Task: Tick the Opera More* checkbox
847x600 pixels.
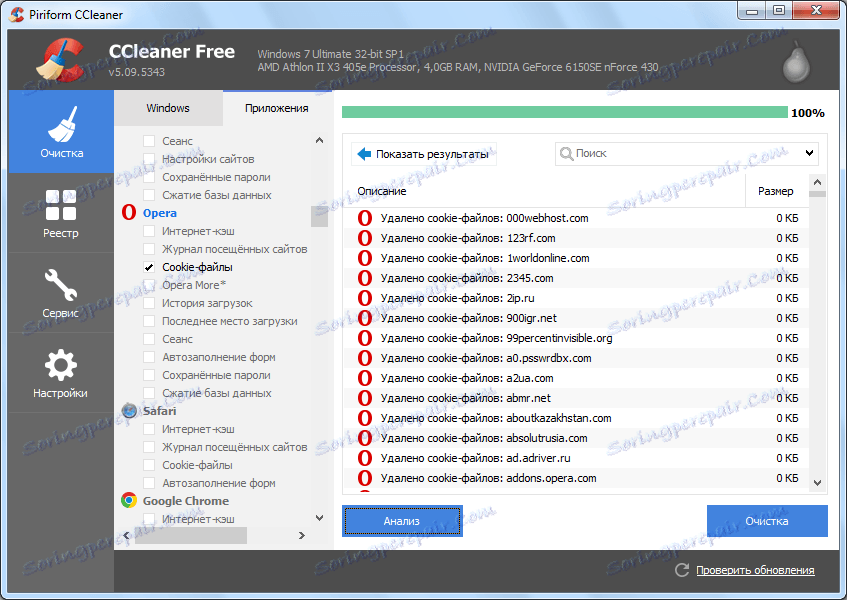Action: (149, 285)
